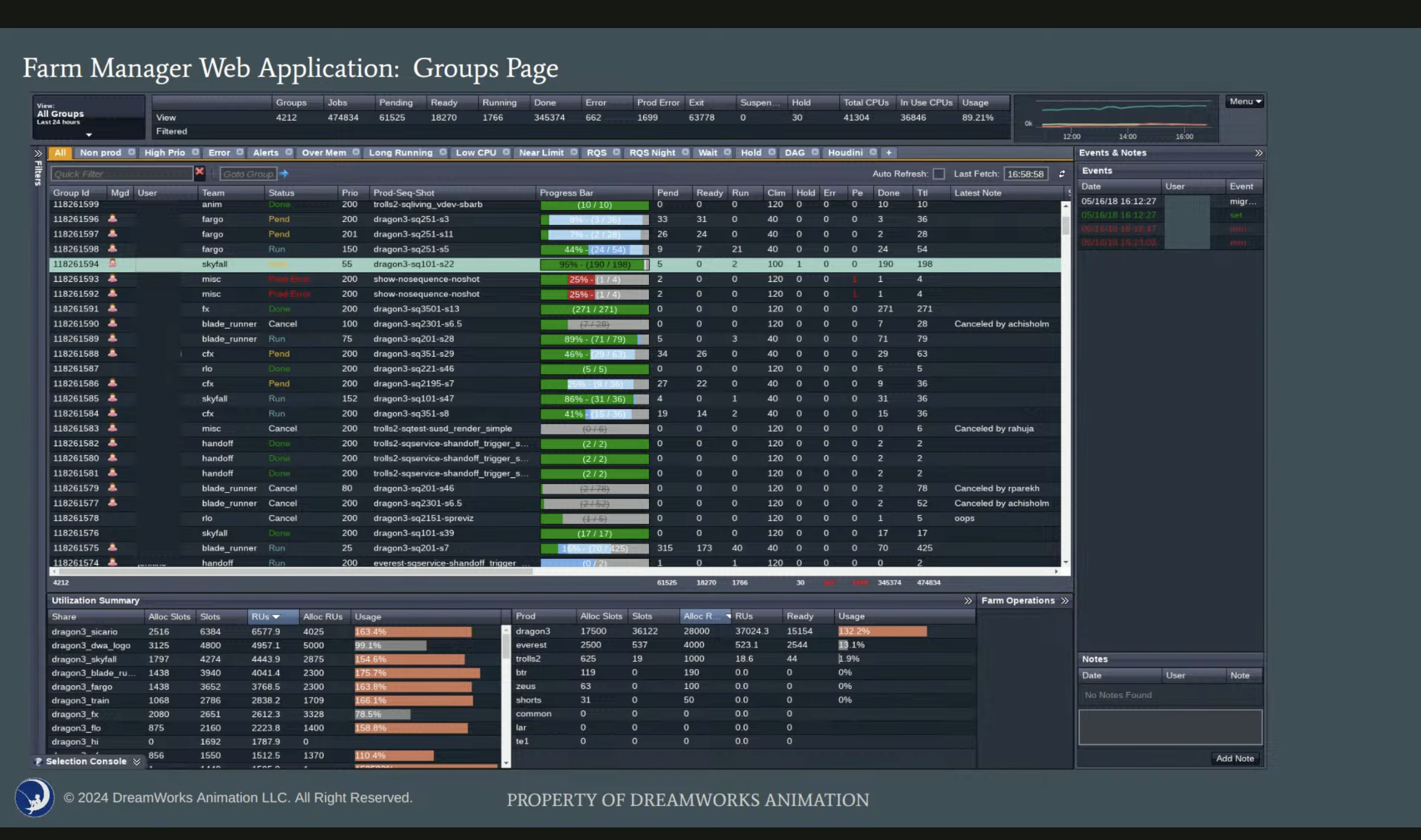Click the Add Note button

(1235, 758)
